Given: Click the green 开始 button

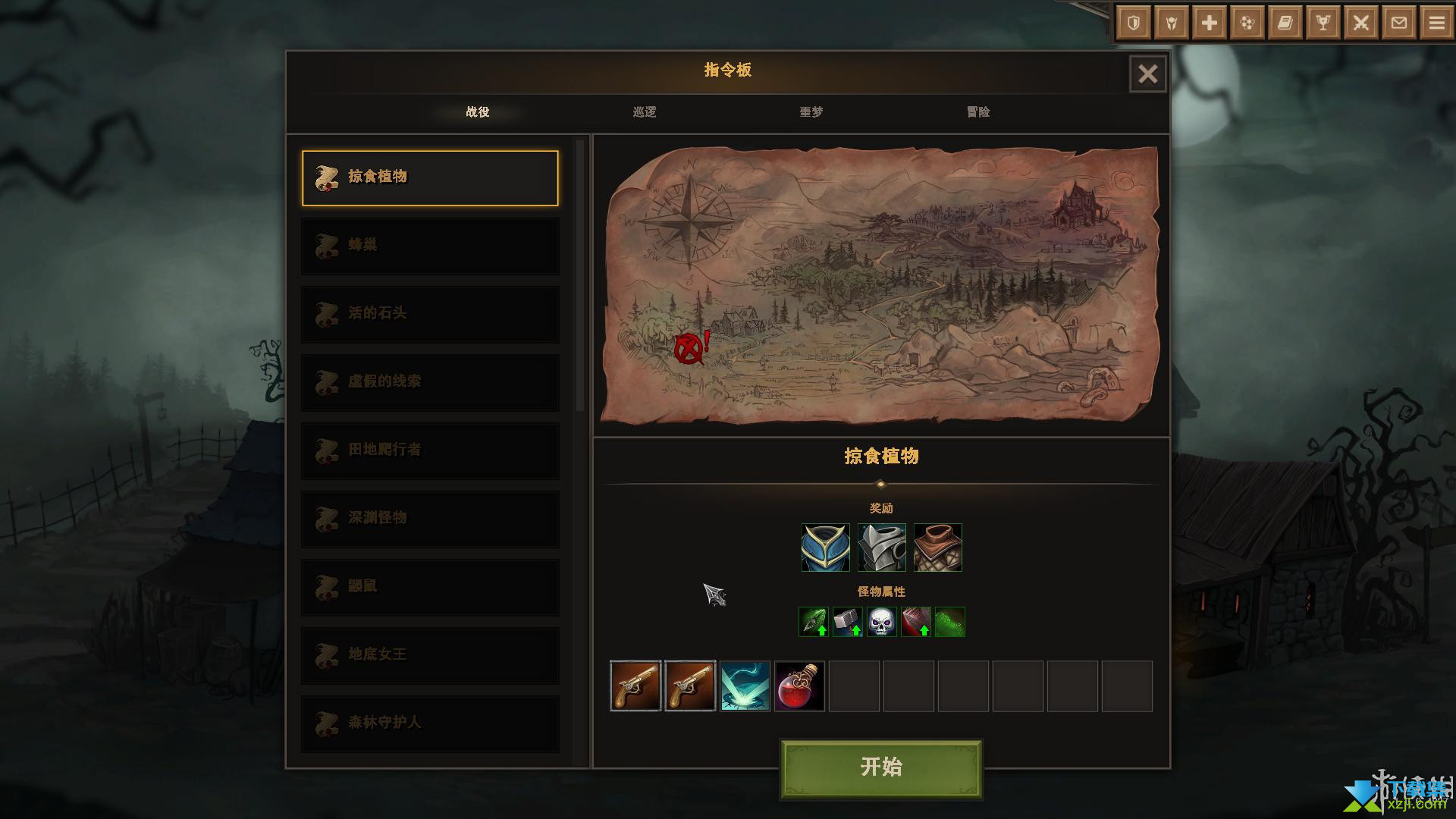Looking at the screenshot, I should pyautogui.click(x=881, y=767).
